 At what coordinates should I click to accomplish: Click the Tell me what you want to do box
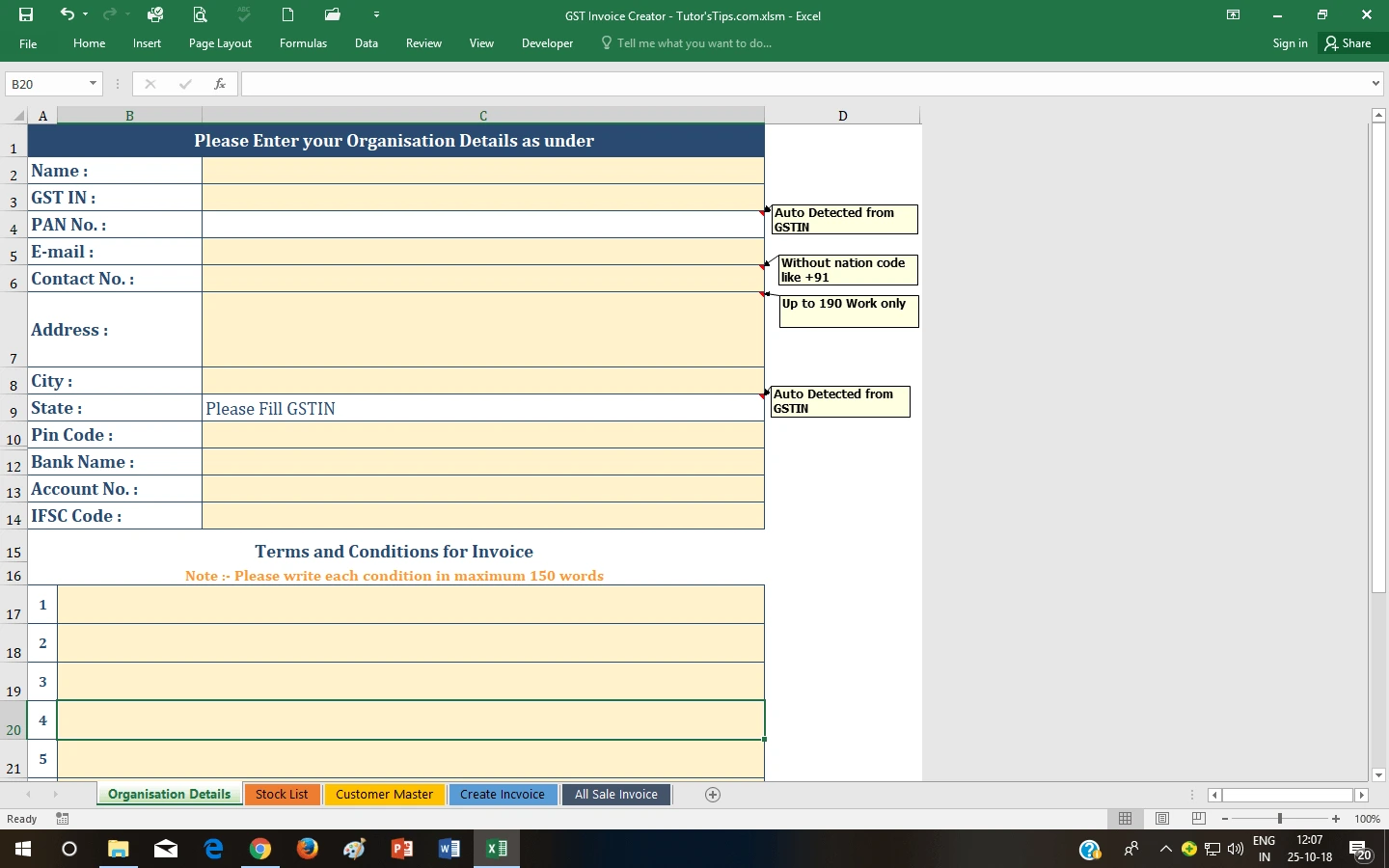(686, 43)
